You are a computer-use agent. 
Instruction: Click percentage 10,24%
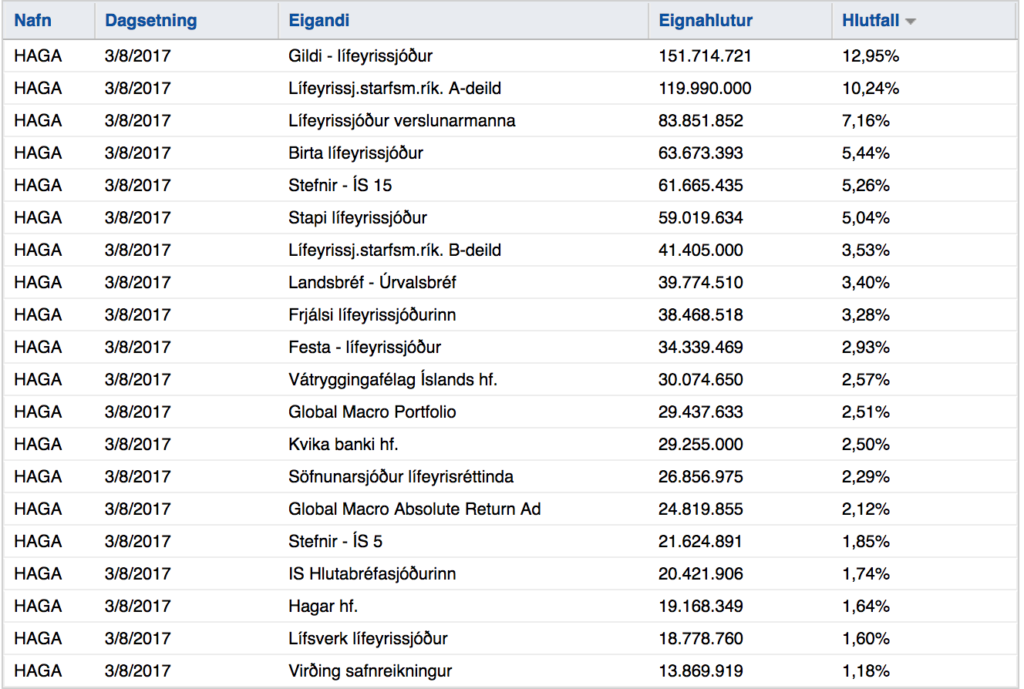click(x=871, y=88)
